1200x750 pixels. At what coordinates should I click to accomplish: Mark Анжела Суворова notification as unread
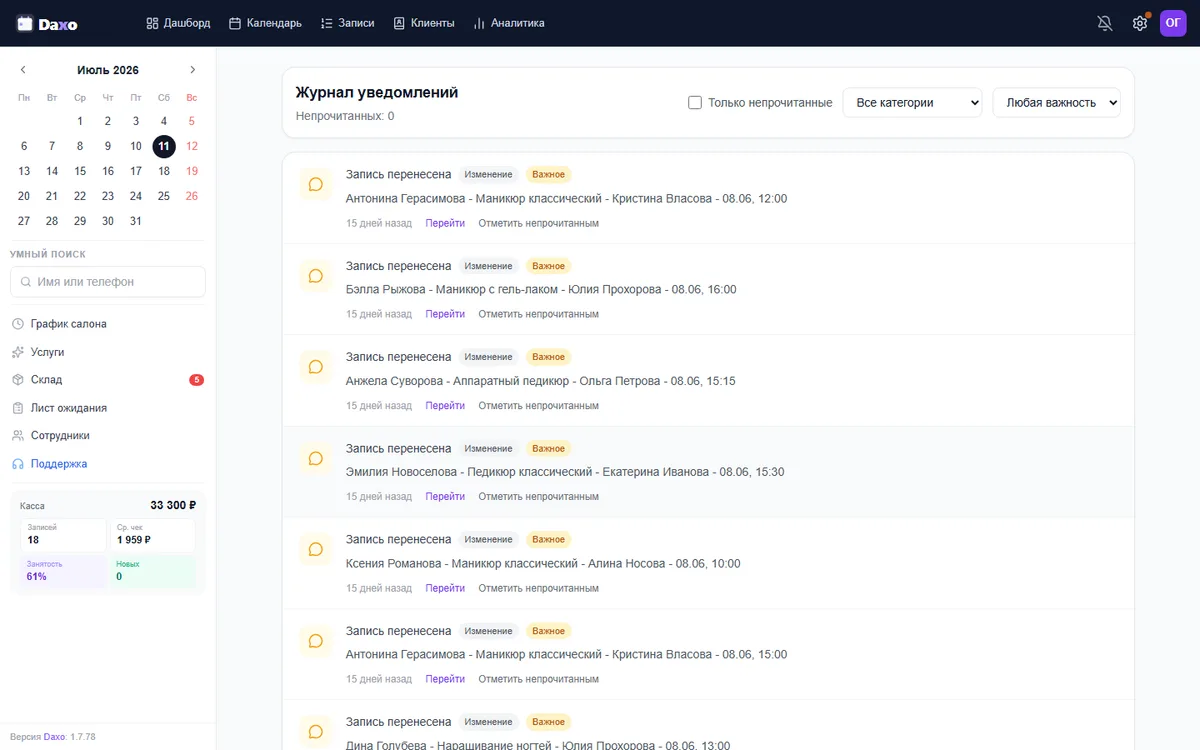pos(538,406)
